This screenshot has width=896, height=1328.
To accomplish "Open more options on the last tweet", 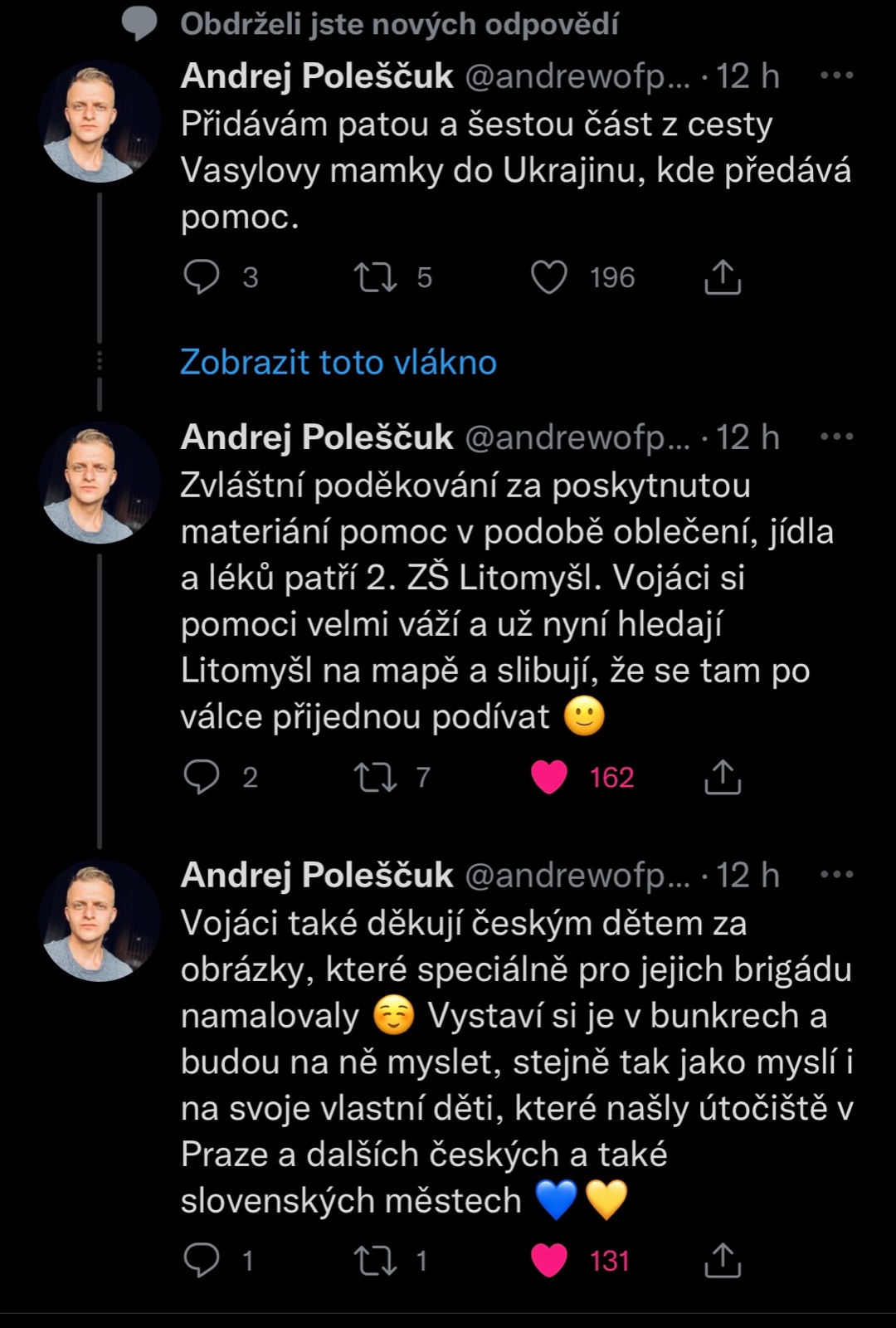I will pyautogui.click(x=836, y=874).
